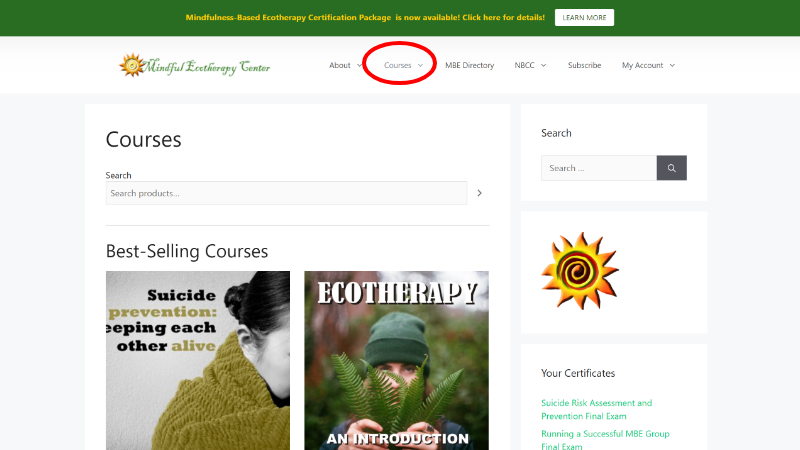Focus the sidebar Search input field
Viewport: 800px width, 450px height.
[x=599, y=168]
